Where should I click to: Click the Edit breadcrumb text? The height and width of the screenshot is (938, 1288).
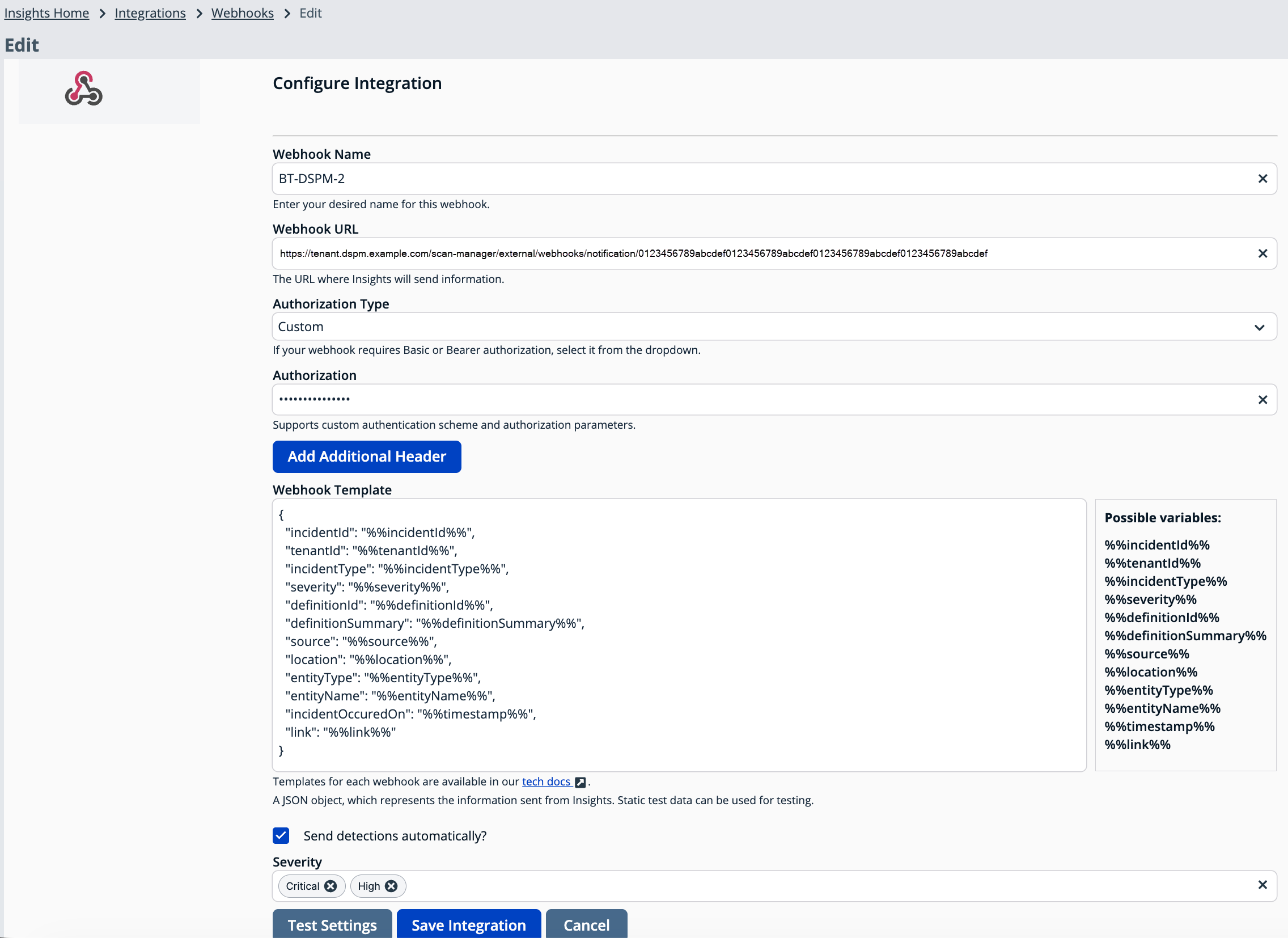pos(310,12)
